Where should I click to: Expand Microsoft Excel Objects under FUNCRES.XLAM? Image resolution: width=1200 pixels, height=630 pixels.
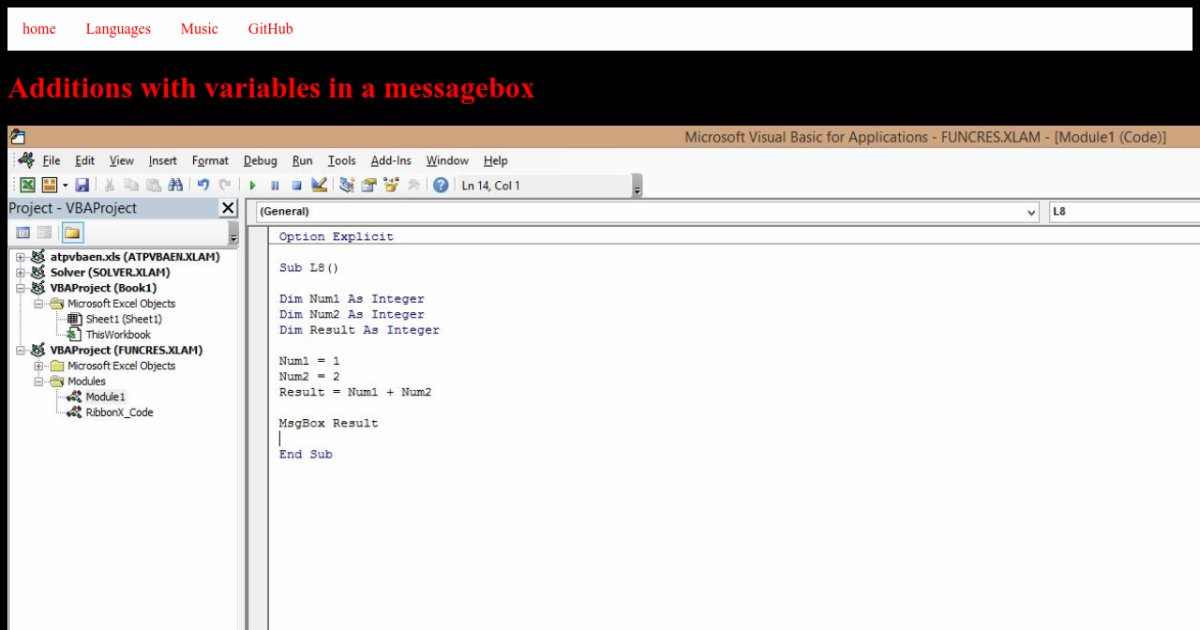click(39, 366)
